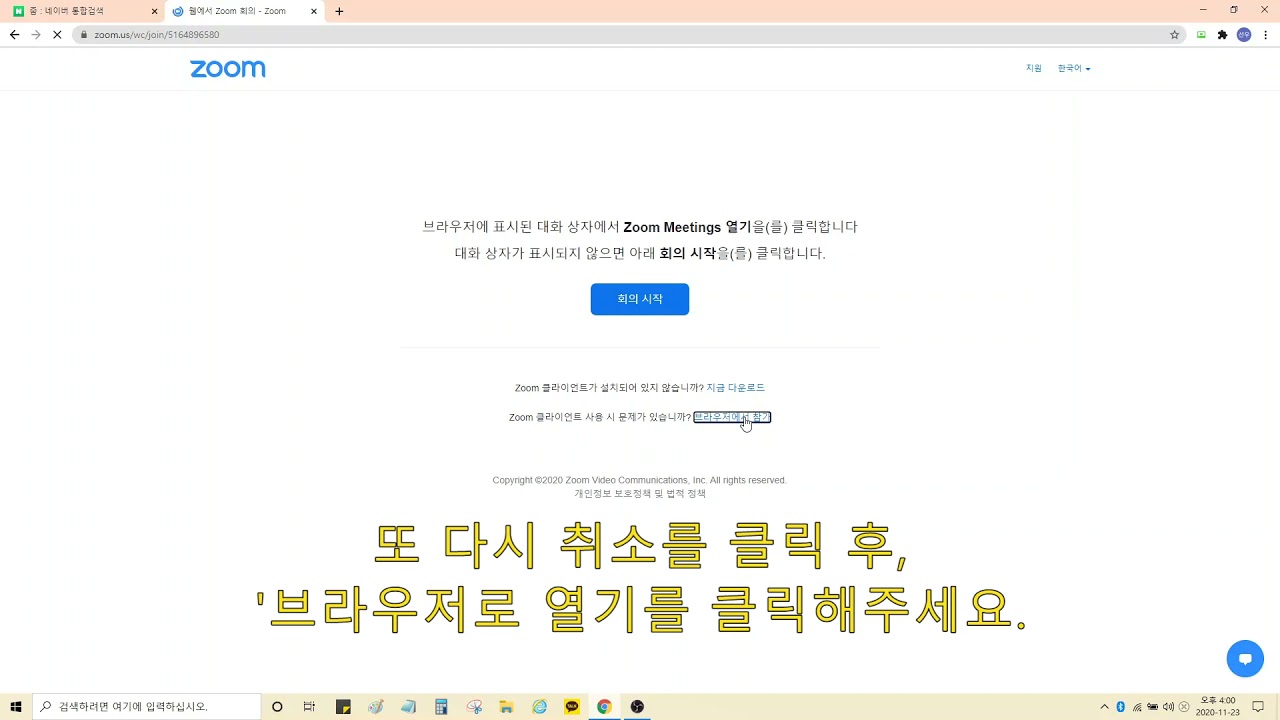Viewport: 1280px width, 720px height.
Task: Select the 웹에서 Zoom 회의 tab
Action: pyautogui.click(x=245, y=11)
